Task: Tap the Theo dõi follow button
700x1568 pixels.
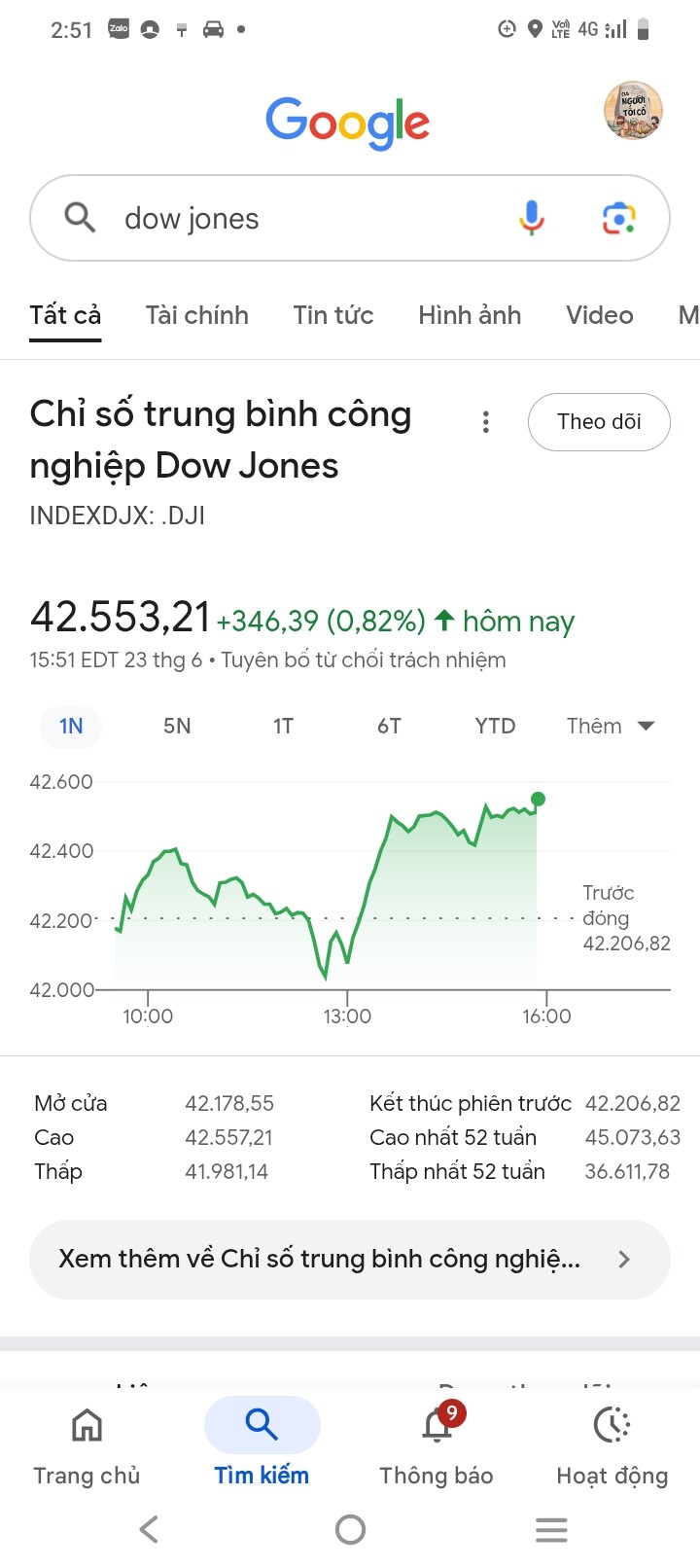Action: pos(599,422)
